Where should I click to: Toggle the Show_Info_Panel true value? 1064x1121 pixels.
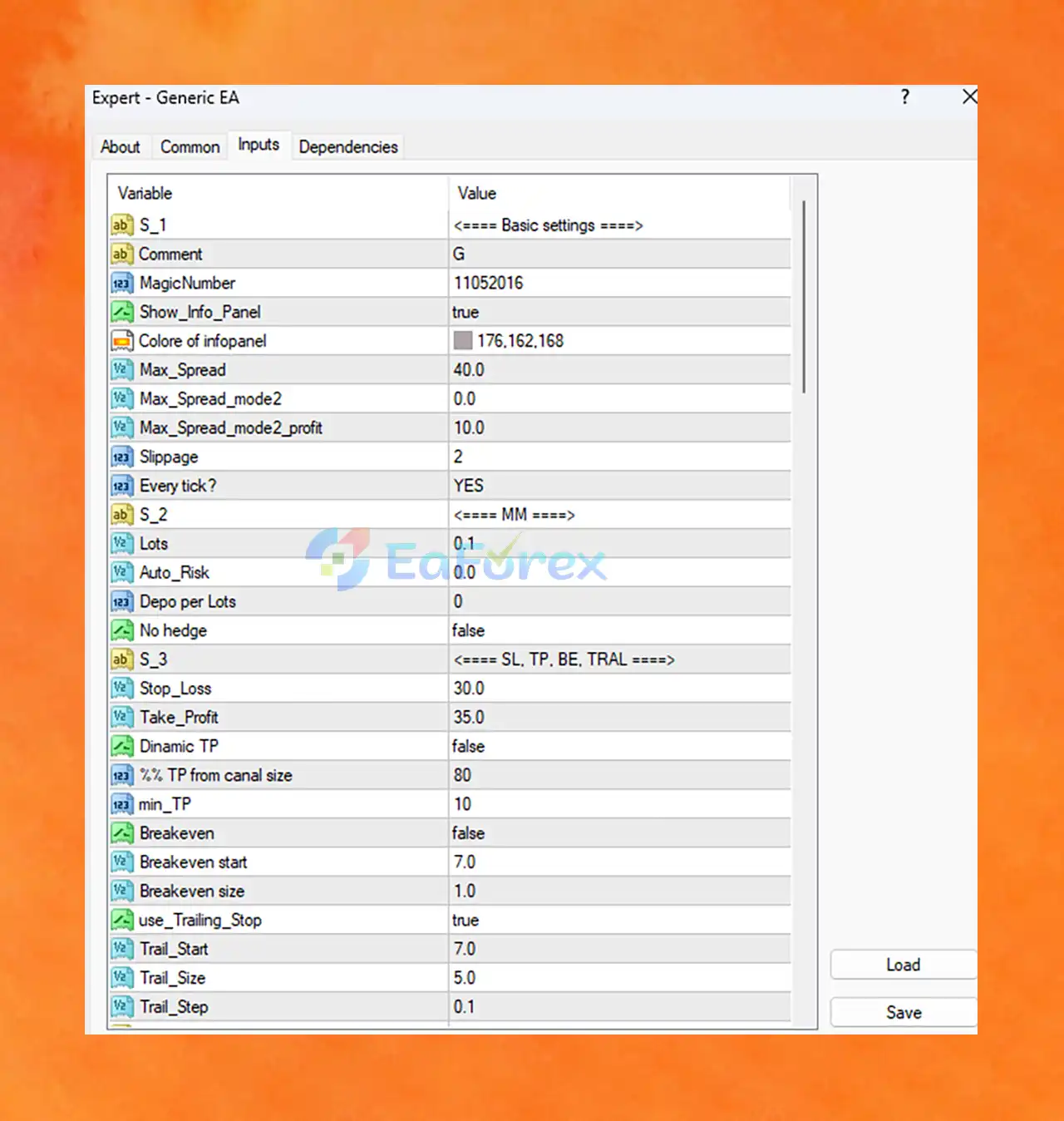pos(619,312)
